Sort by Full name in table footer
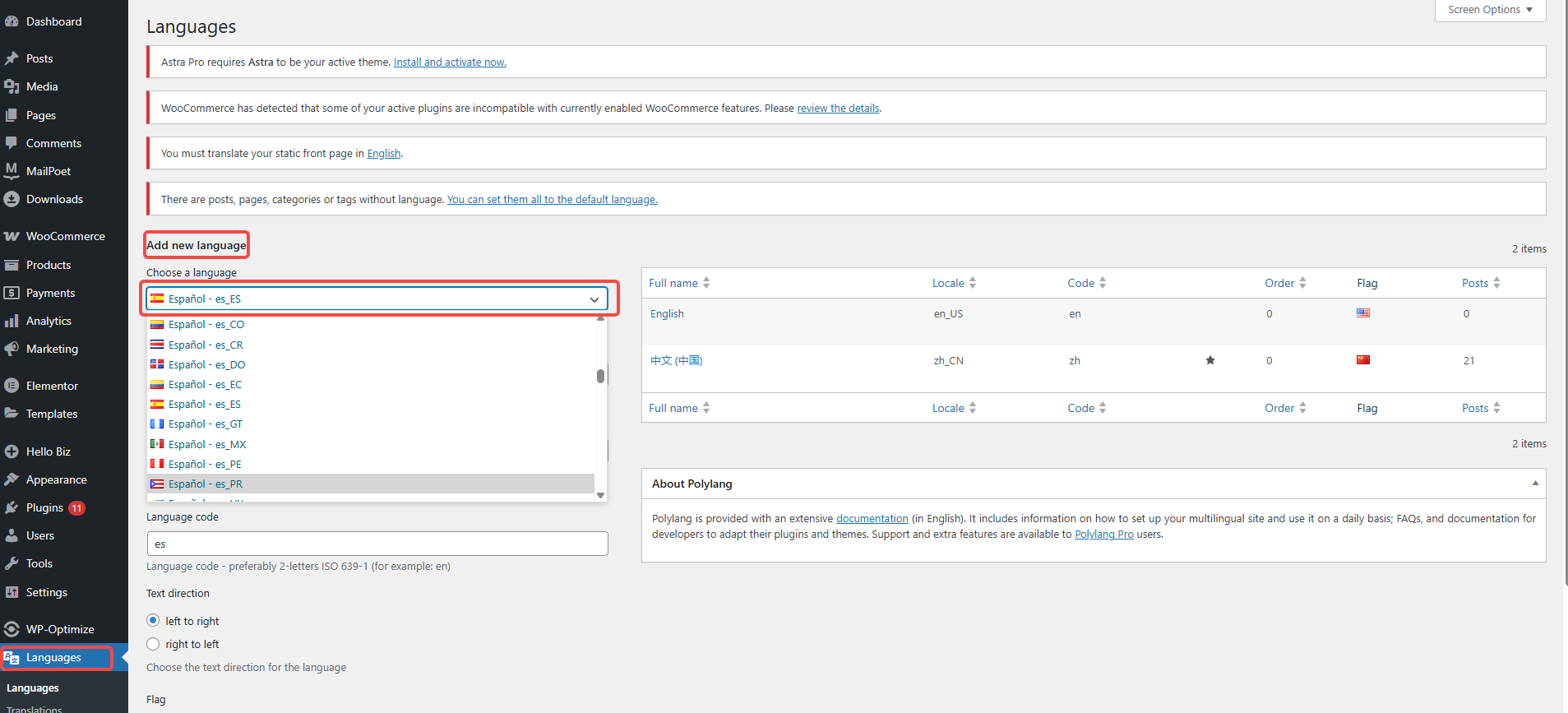Viewport: 1568px width, 713px height. 679,408
